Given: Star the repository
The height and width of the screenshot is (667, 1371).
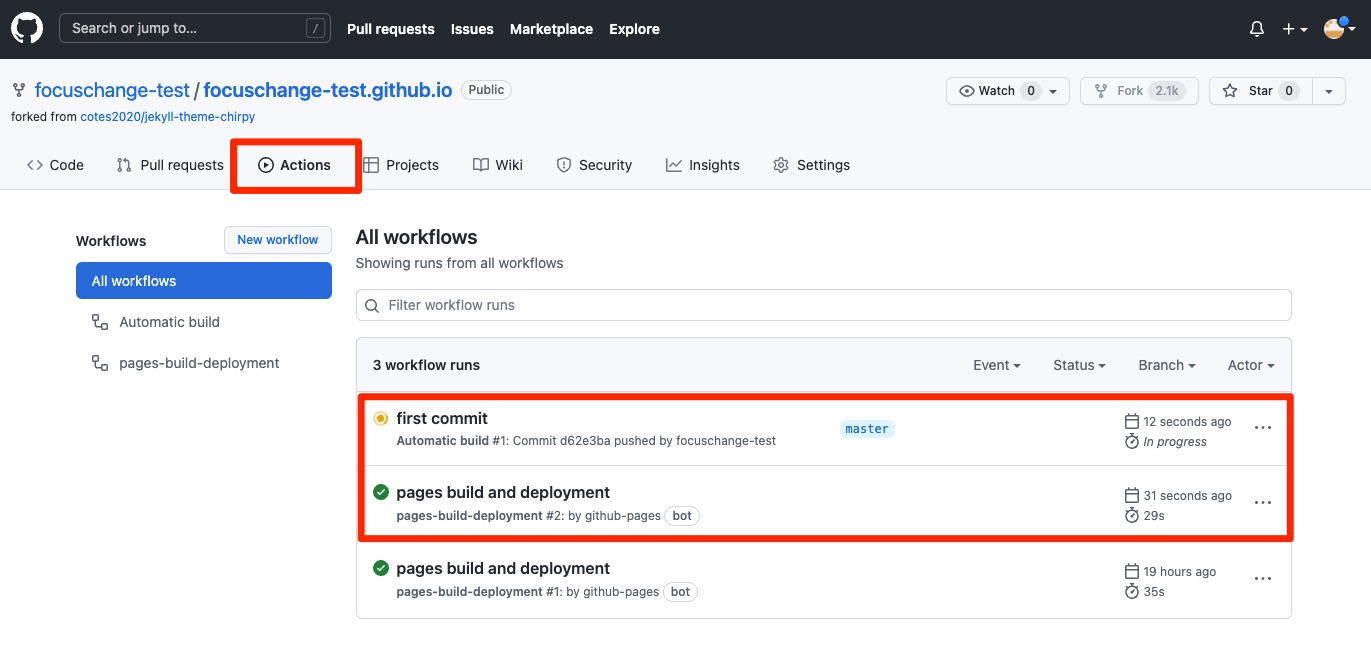Looking at the screenshot, I should coord(1260,91).
